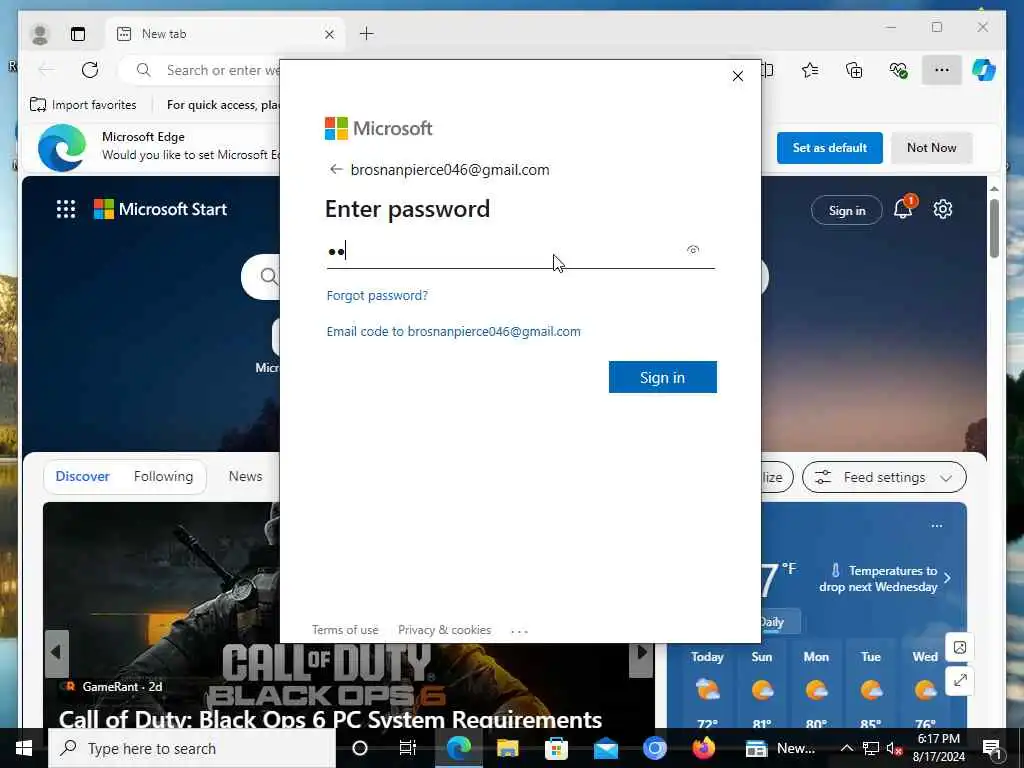This screenshot has height=768, width=1024.
Task: Open Call of Duty Black Ops 6 article
Action: click(x=330, y=720)
